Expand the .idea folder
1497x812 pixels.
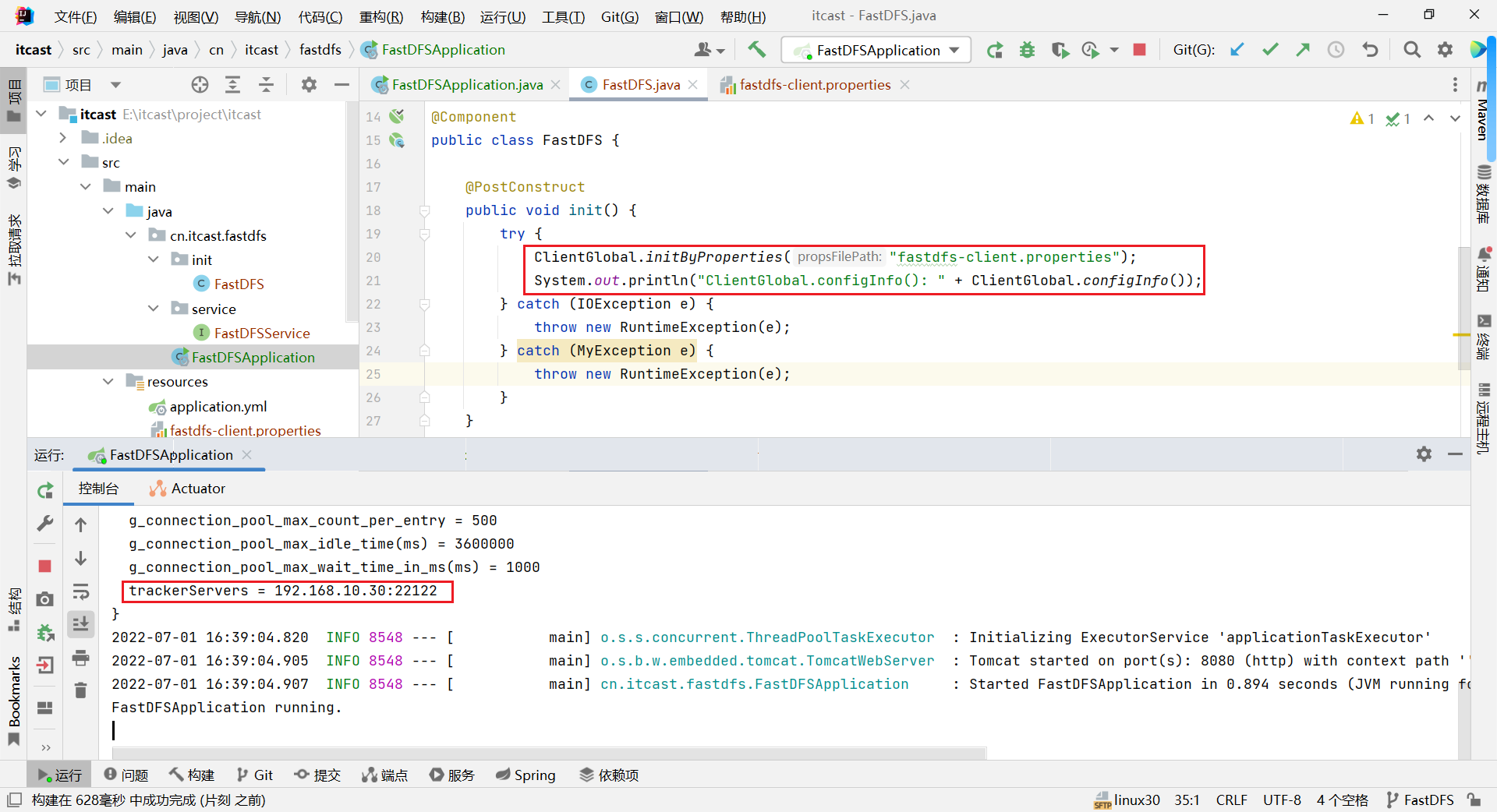pyautogui.click(x=63, y=139)
